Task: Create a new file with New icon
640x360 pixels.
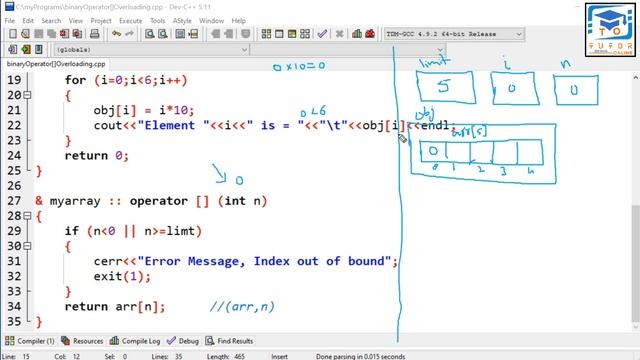Action: click(13, 34)
